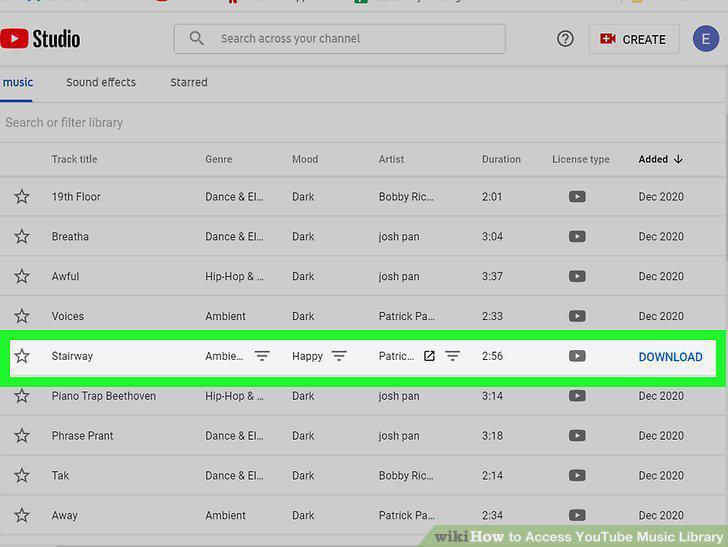Sort by the Genre column header
The image size is (728, 547).
[x=219, y=159]
